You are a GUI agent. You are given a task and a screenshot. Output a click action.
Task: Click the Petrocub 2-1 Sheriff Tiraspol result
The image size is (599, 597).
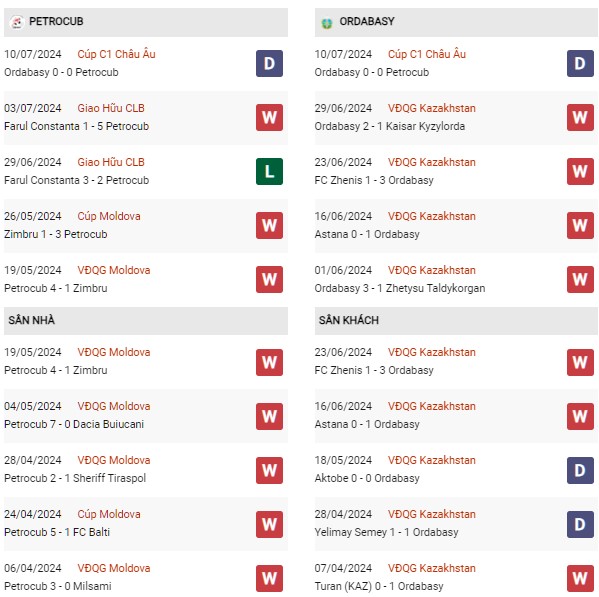click(75, 478)
